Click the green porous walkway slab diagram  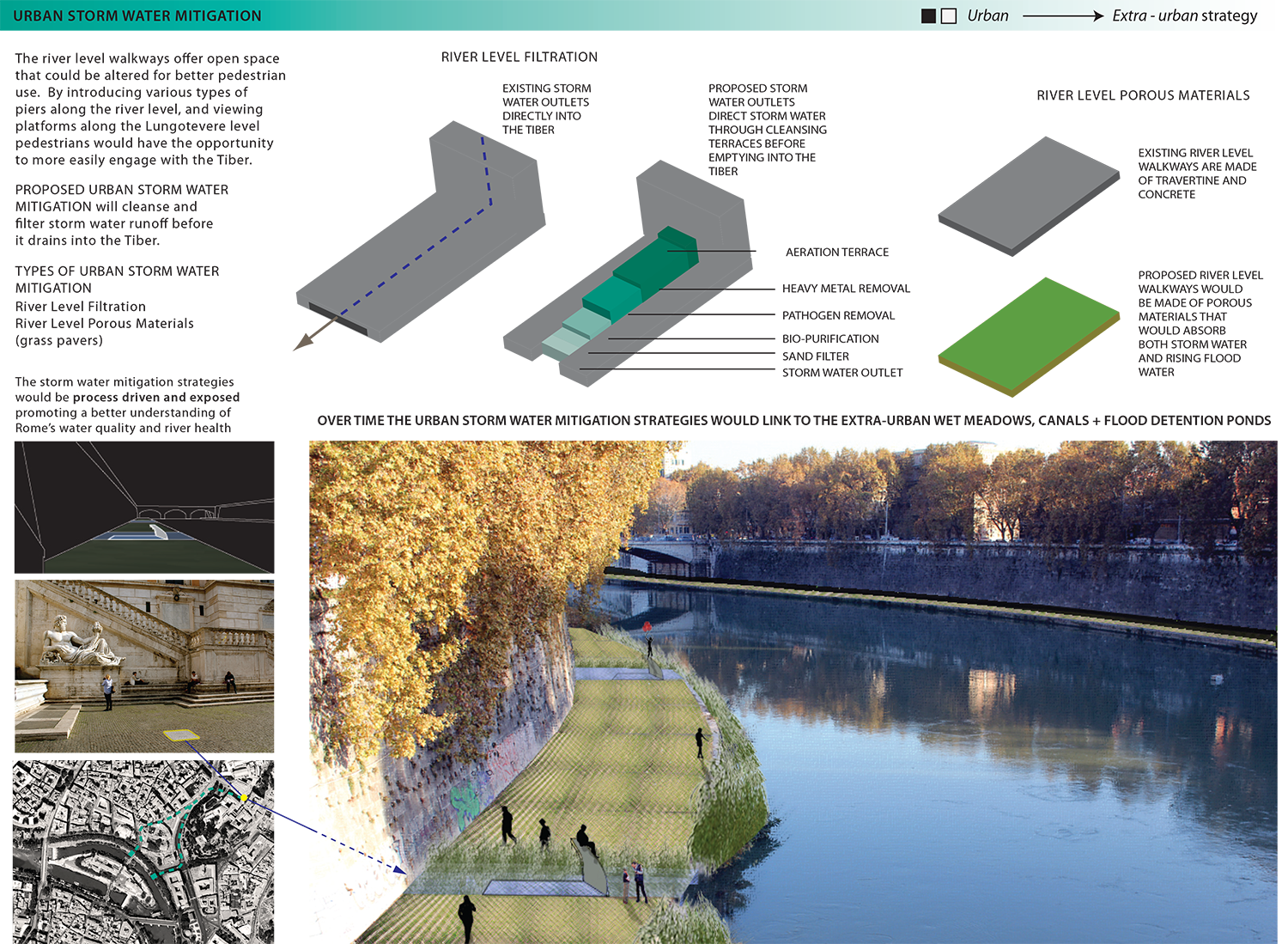[1029, 337]
